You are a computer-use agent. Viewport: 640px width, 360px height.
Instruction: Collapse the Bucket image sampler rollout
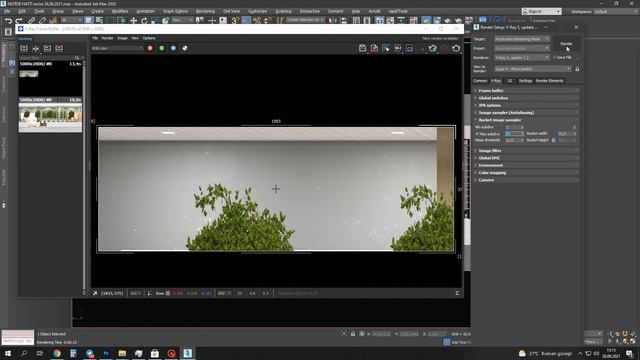coord(526,120)
